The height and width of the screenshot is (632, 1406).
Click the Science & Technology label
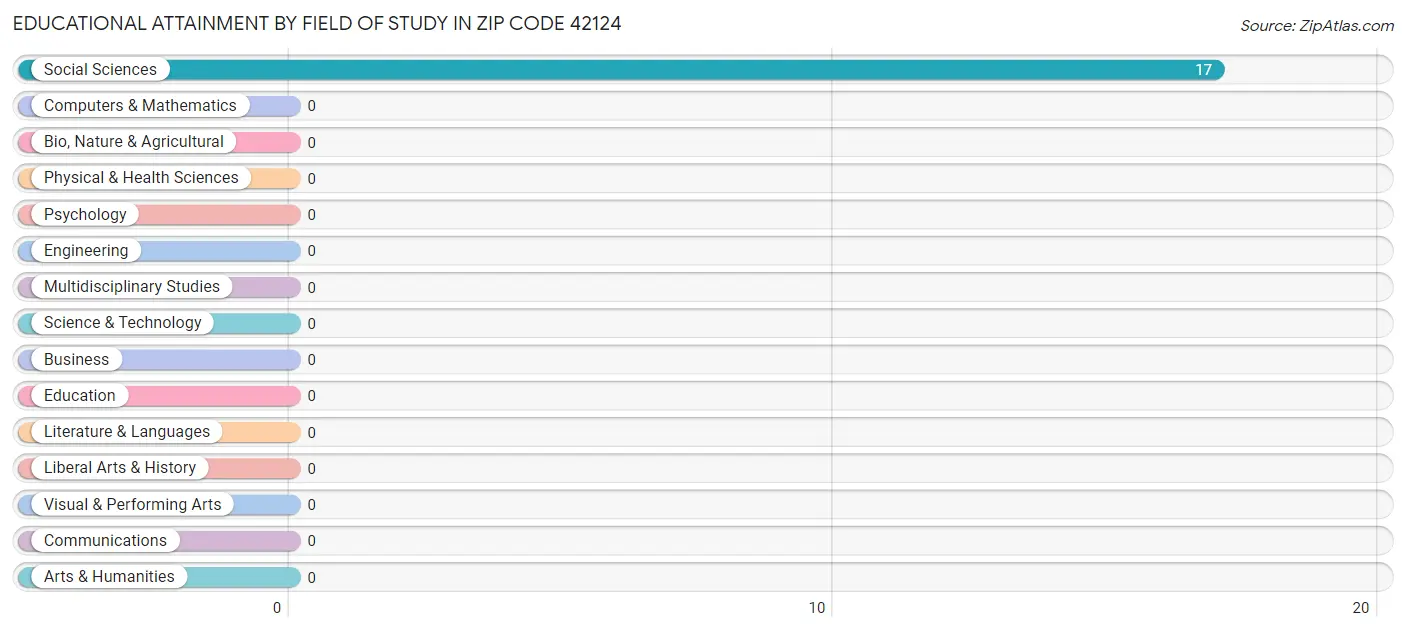[x=123, y=323]
